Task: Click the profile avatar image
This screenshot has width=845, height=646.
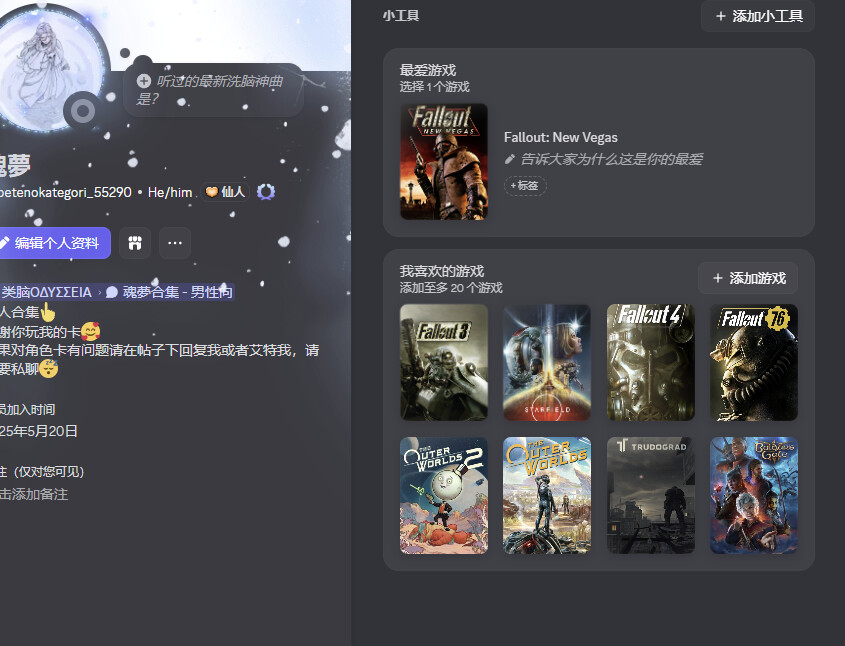Action: coord(49,68)
